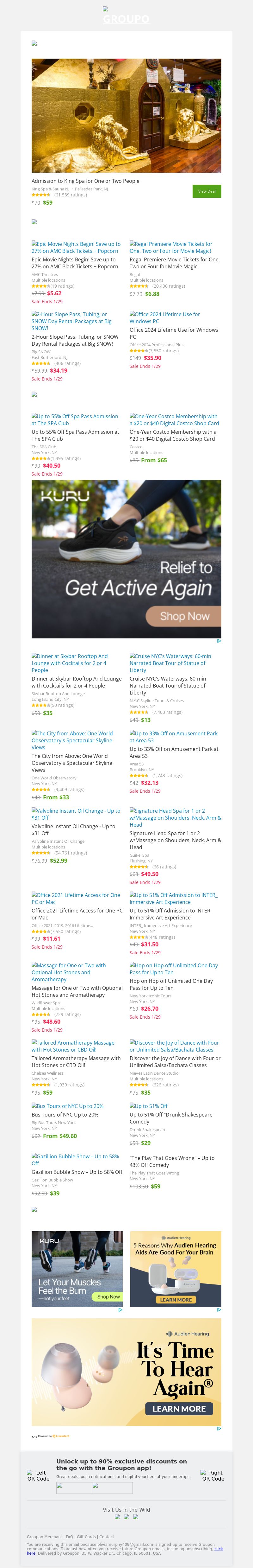Click the Right QR Code image

[213, 1475]
